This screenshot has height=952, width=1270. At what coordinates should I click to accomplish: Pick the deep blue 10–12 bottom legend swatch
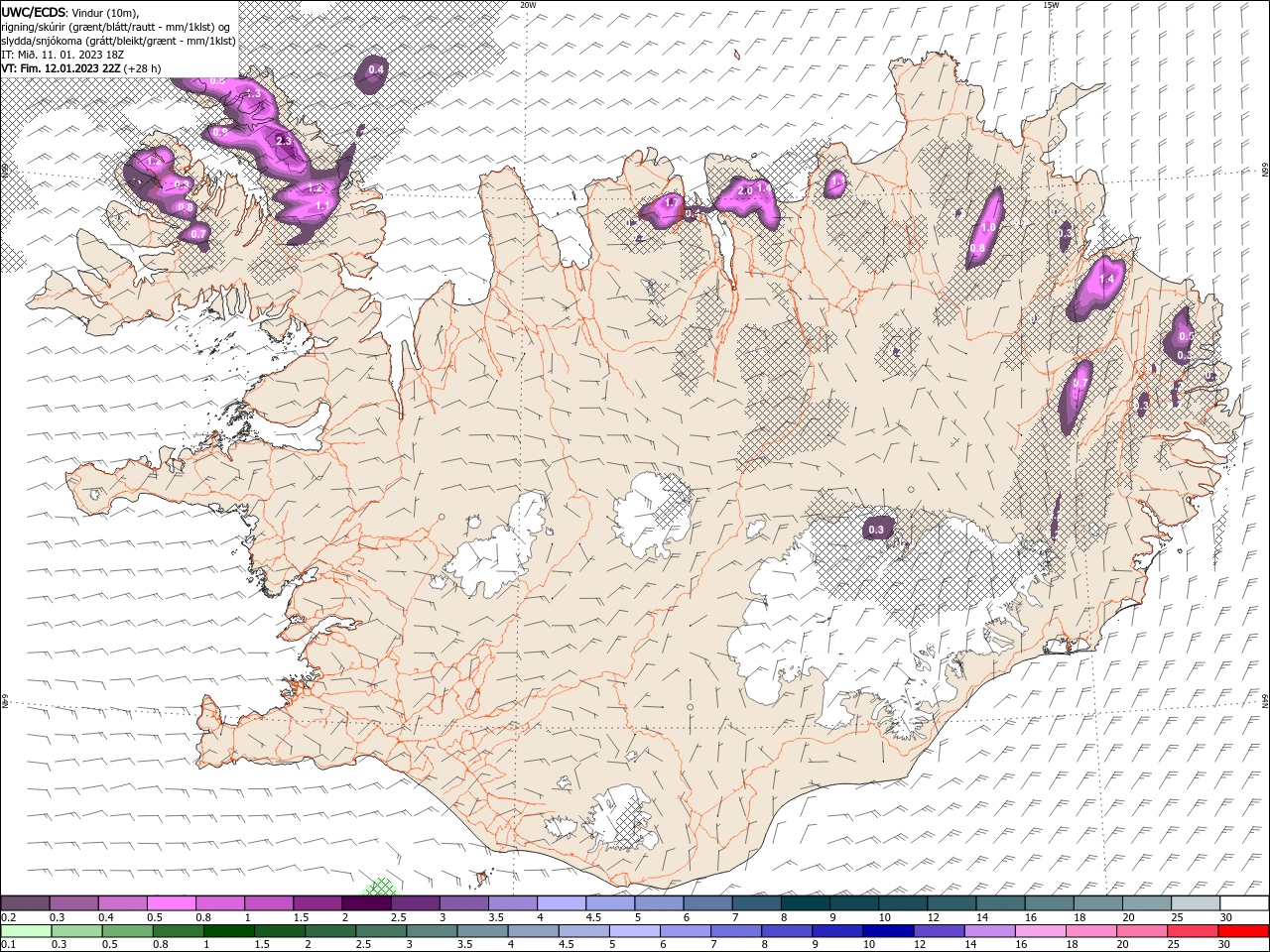click(x=887, y=931)
